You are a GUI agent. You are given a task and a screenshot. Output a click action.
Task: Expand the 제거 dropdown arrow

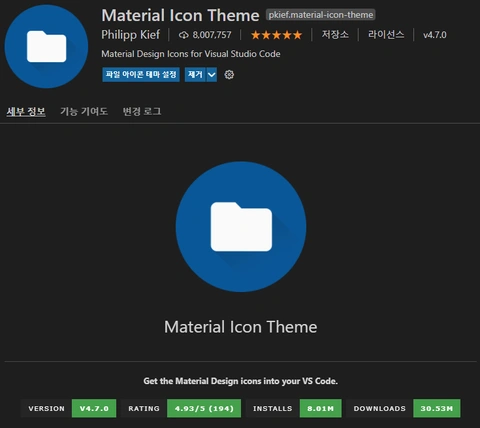pos(212,75)
